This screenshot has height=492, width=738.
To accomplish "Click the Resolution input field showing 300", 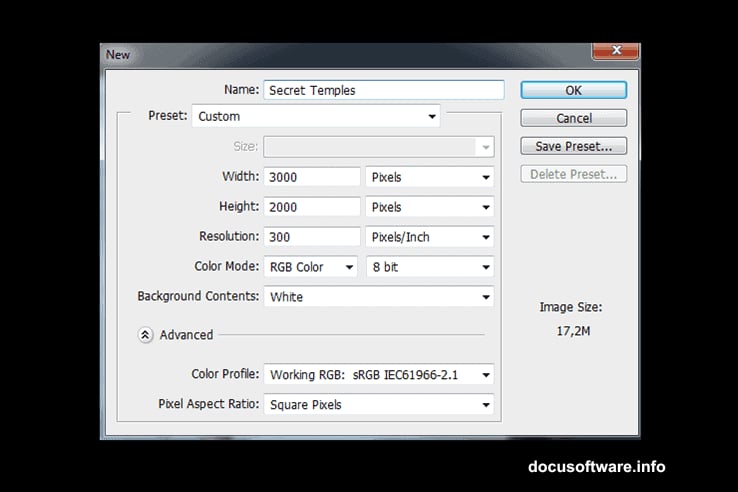I will [x=311, y=237].
